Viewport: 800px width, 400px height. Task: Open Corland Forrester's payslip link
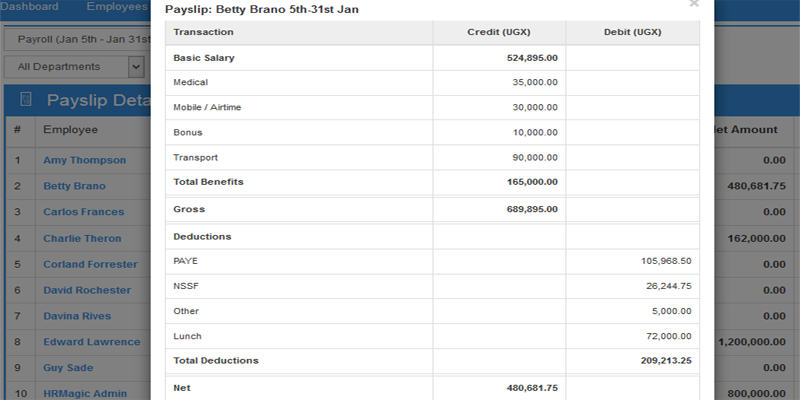[x=90, y=264]
